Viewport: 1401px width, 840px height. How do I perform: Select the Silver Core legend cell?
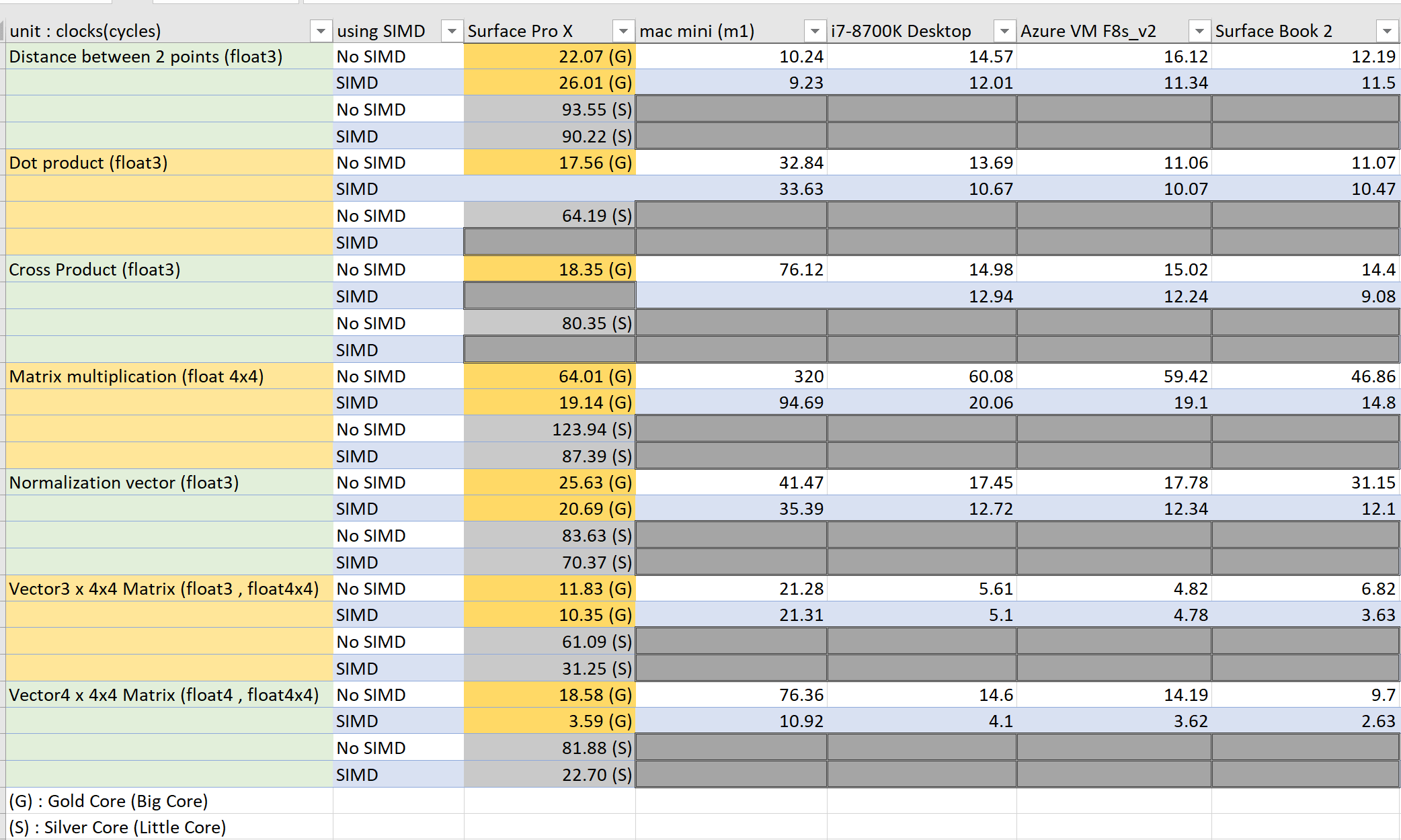pyautogui.click(x=118, y=828)
